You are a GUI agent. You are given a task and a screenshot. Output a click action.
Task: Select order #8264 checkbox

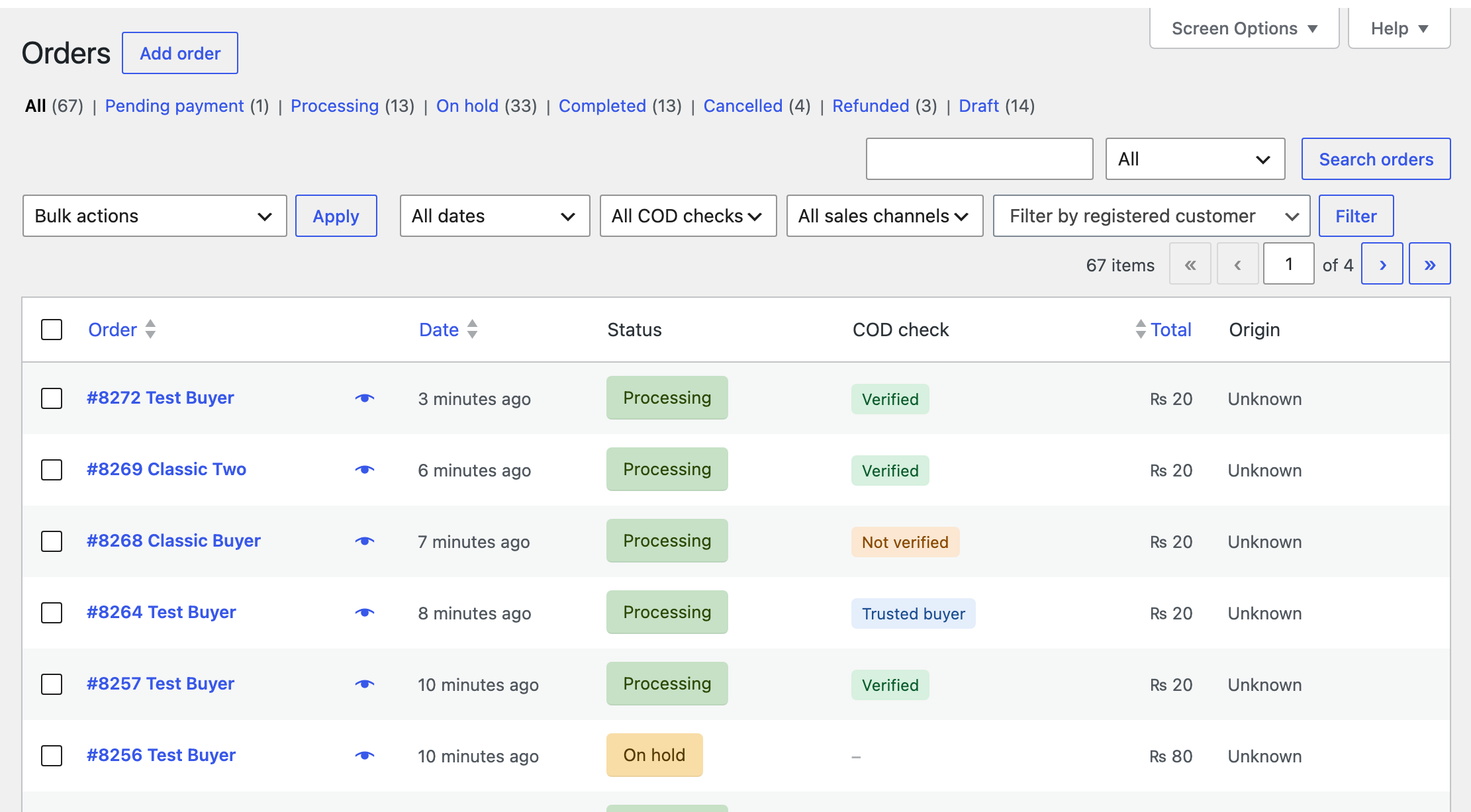coord(52,613)
